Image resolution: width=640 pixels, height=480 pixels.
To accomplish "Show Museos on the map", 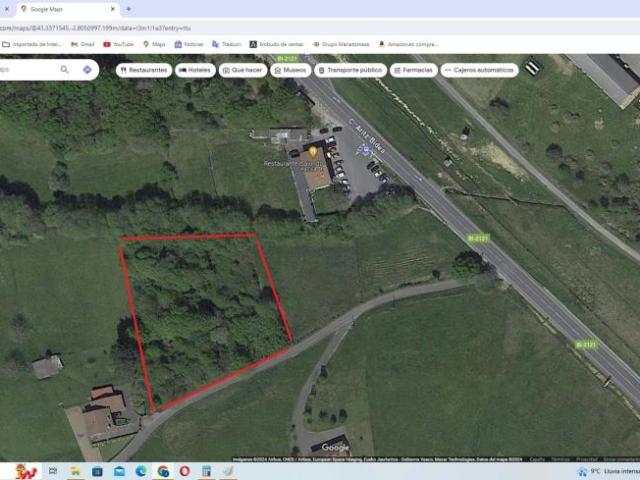I will pyautogui.click(x=291, y=70).
